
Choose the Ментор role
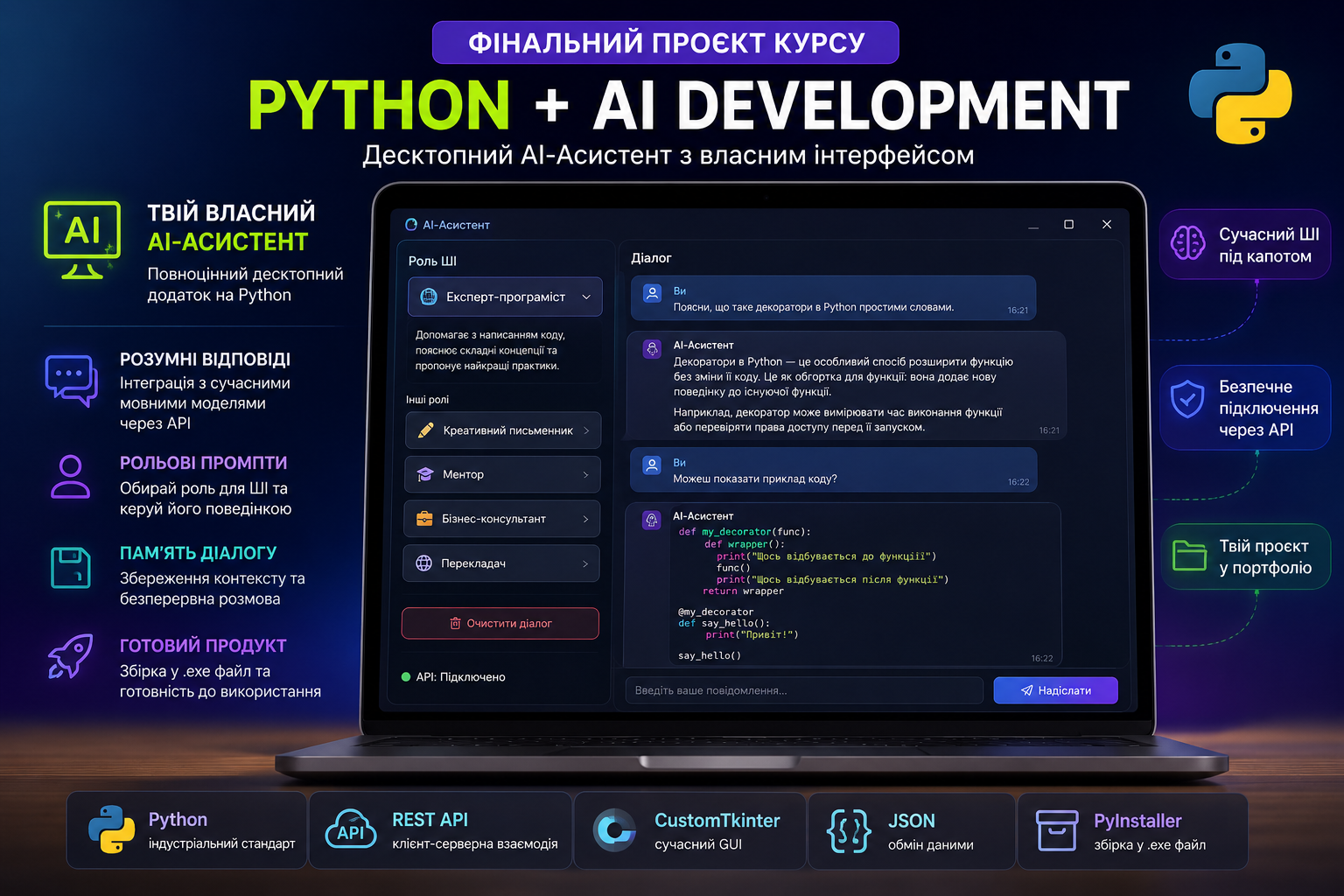(x=503, y=474)
